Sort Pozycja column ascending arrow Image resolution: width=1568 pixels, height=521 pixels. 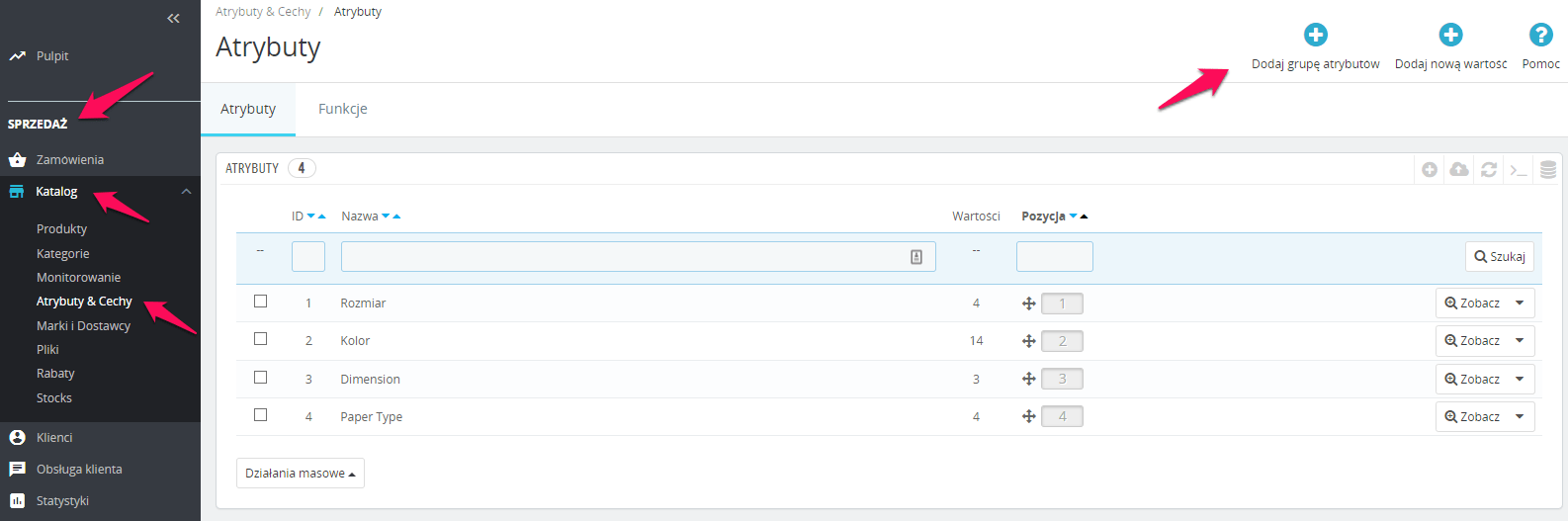[1084, 217]
